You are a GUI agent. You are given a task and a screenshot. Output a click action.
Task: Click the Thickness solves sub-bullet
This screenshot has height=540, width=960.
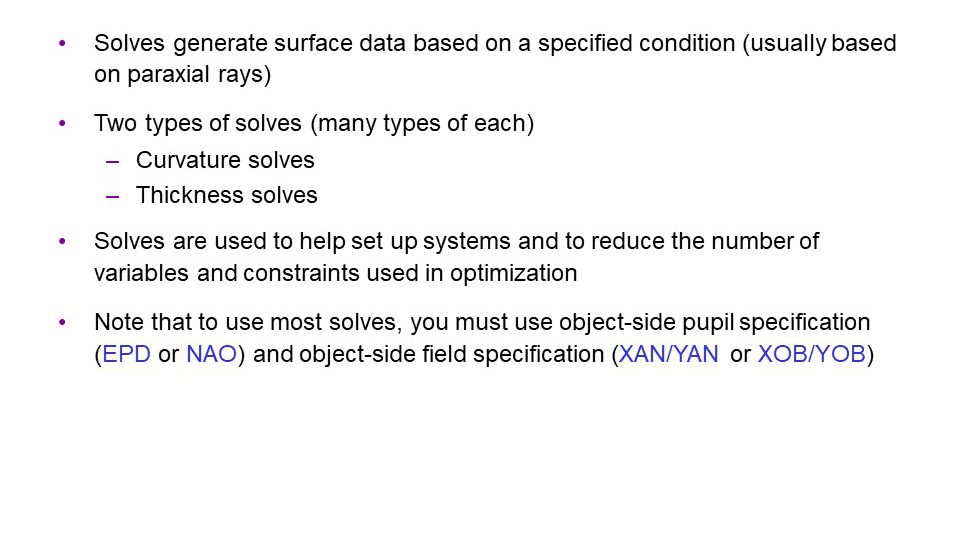pos(227,195)
